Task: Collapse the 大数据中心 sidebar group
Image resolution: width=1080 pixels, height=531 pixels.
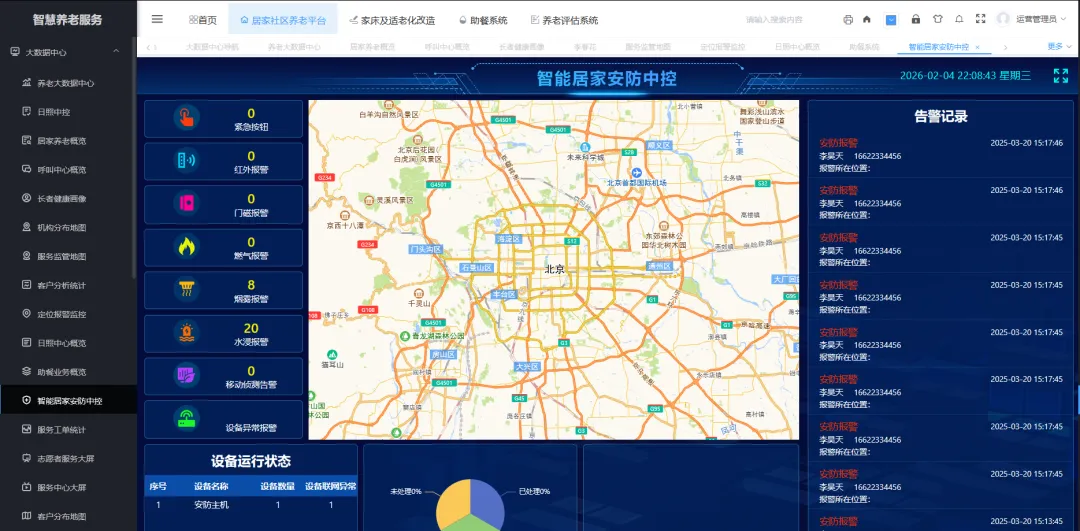Action: pyautogui.click(x=69, y=52)
